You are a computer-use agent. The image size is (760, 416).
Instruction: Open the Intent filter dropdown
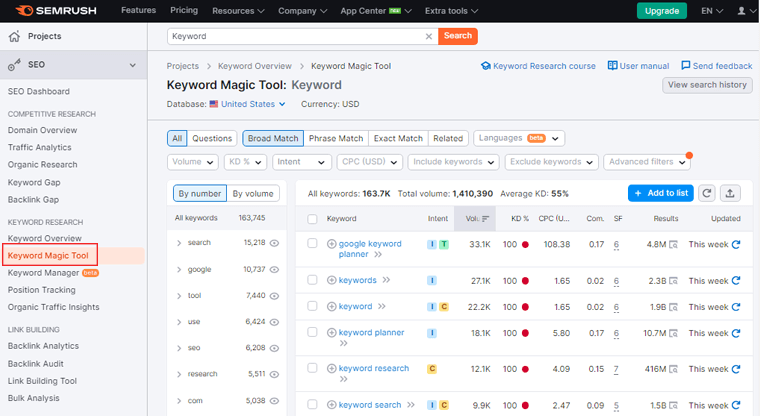(301, 162)
